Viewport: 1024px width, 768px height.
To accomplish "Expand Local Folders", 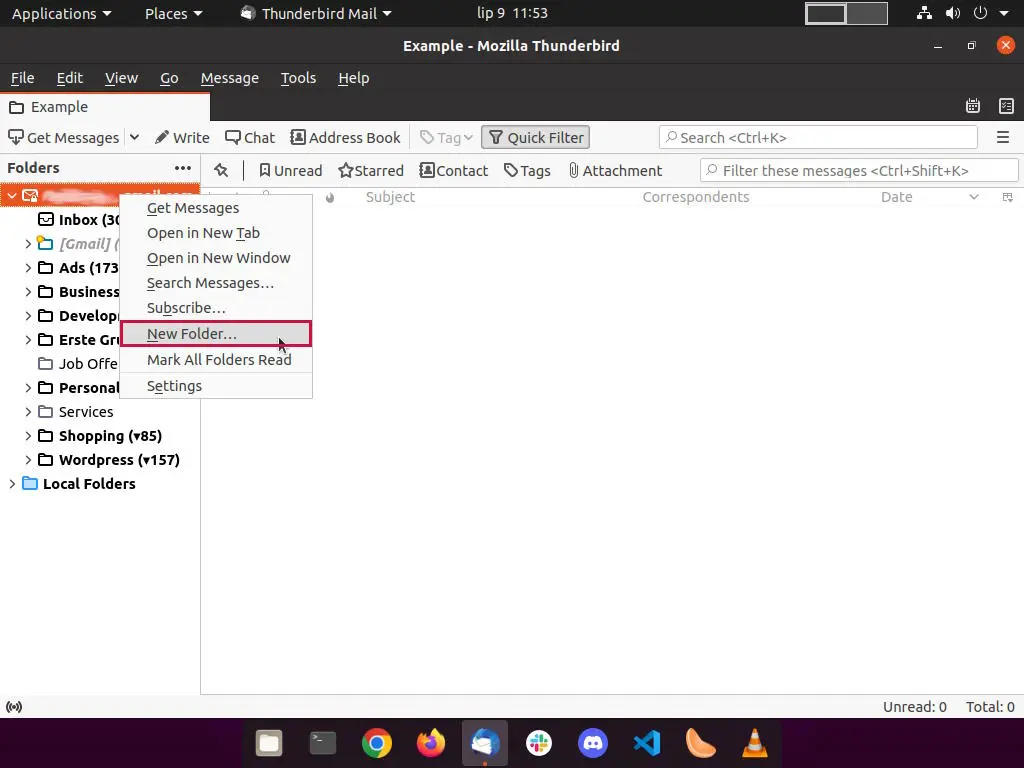I will pyautogui.click(x=12, y=484).
